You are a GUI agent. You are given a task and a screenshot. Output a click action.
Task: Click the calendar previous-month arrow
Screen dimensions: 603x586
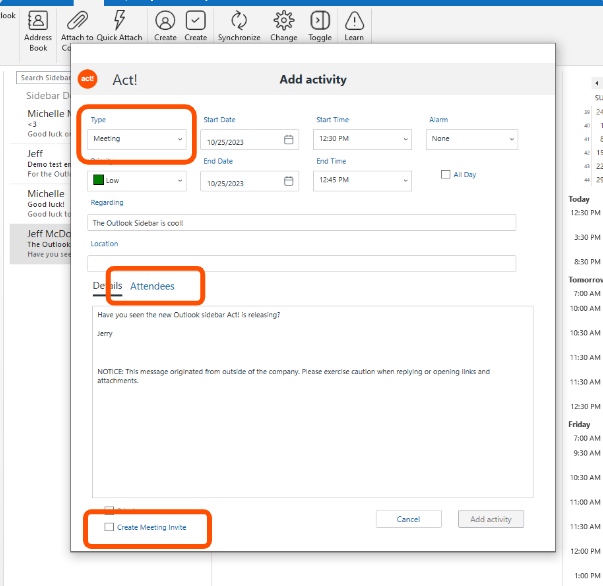coord(596,83)
